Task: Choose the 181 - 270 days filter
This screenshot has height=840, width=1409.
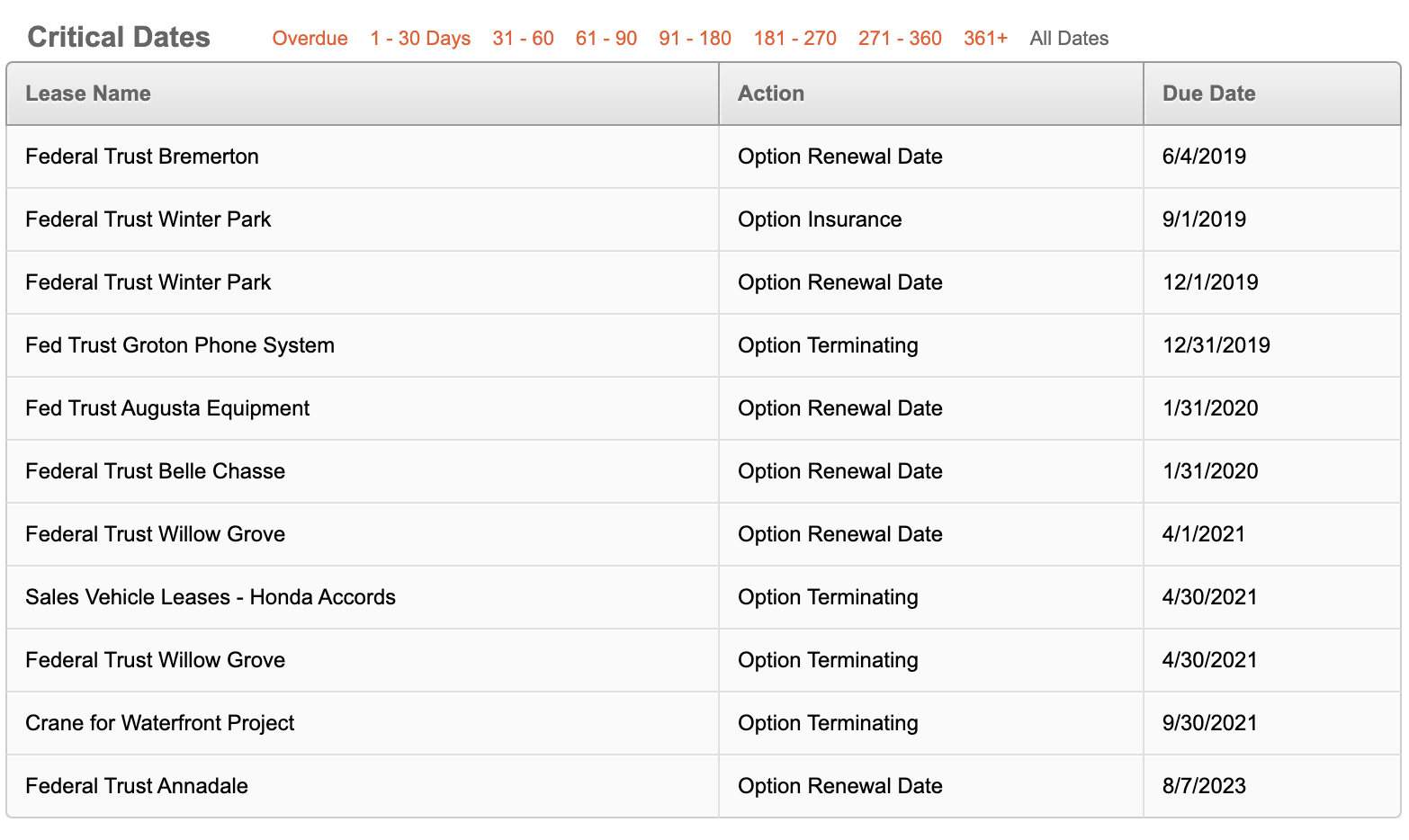Action: pos(794,39)
